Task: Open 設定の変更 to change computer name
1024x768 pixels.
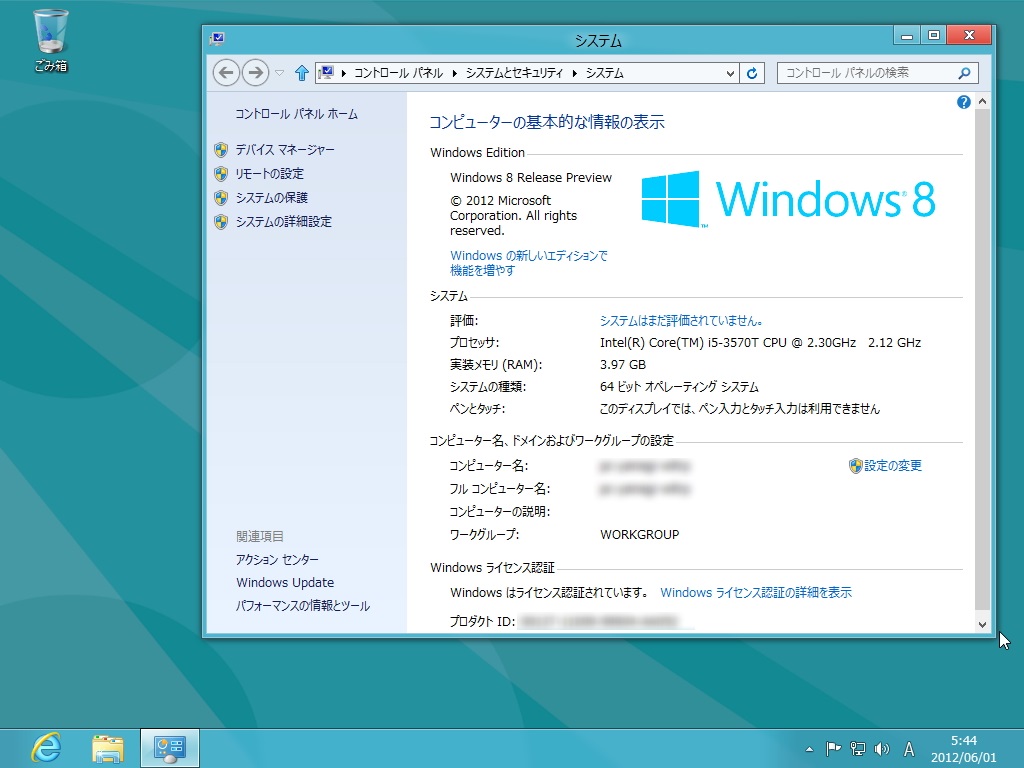Action: pyautogui.click(x=893, y=466)
